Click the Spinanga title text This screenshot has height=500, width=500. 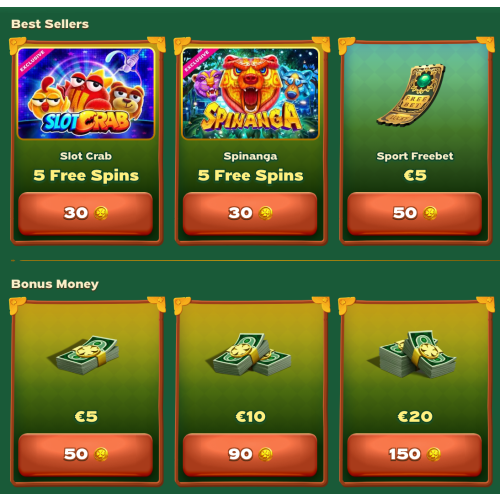coord(250,156)
